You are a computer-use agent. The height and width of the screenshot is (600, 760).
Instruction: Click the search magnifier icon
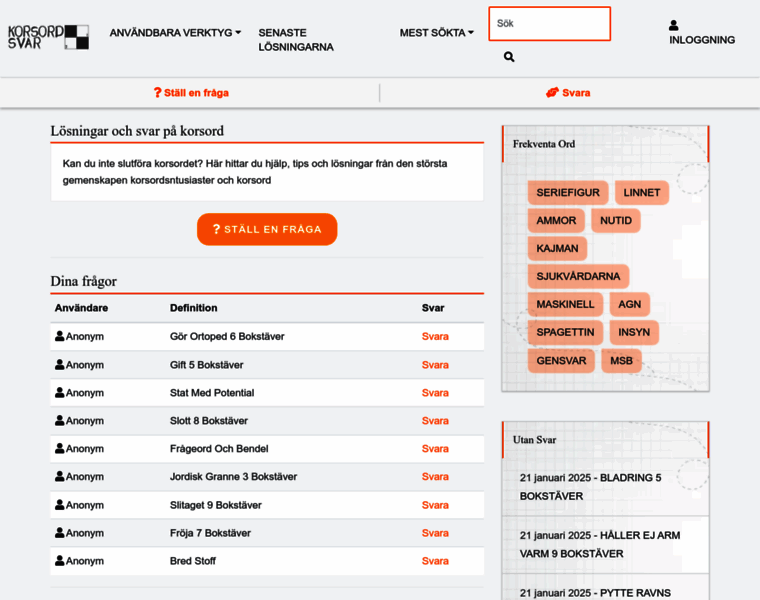point(509,58)
